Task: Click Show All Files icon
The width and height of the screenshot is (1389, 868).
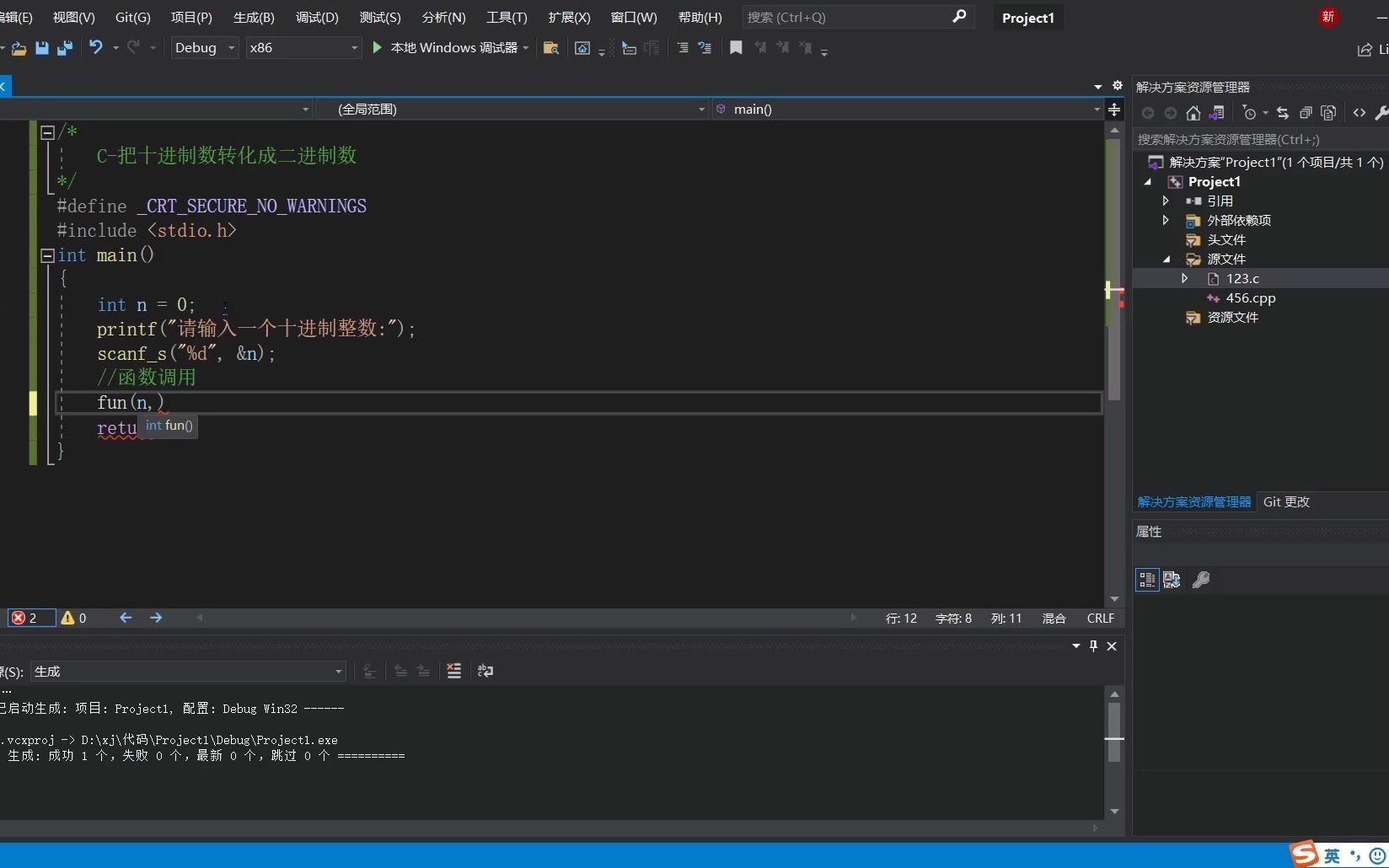Action: [1328, 113]
